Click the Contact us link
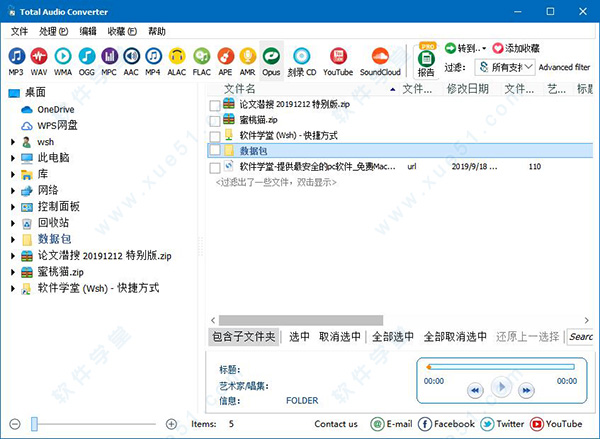The image size is (600, 439). (336, 424)
